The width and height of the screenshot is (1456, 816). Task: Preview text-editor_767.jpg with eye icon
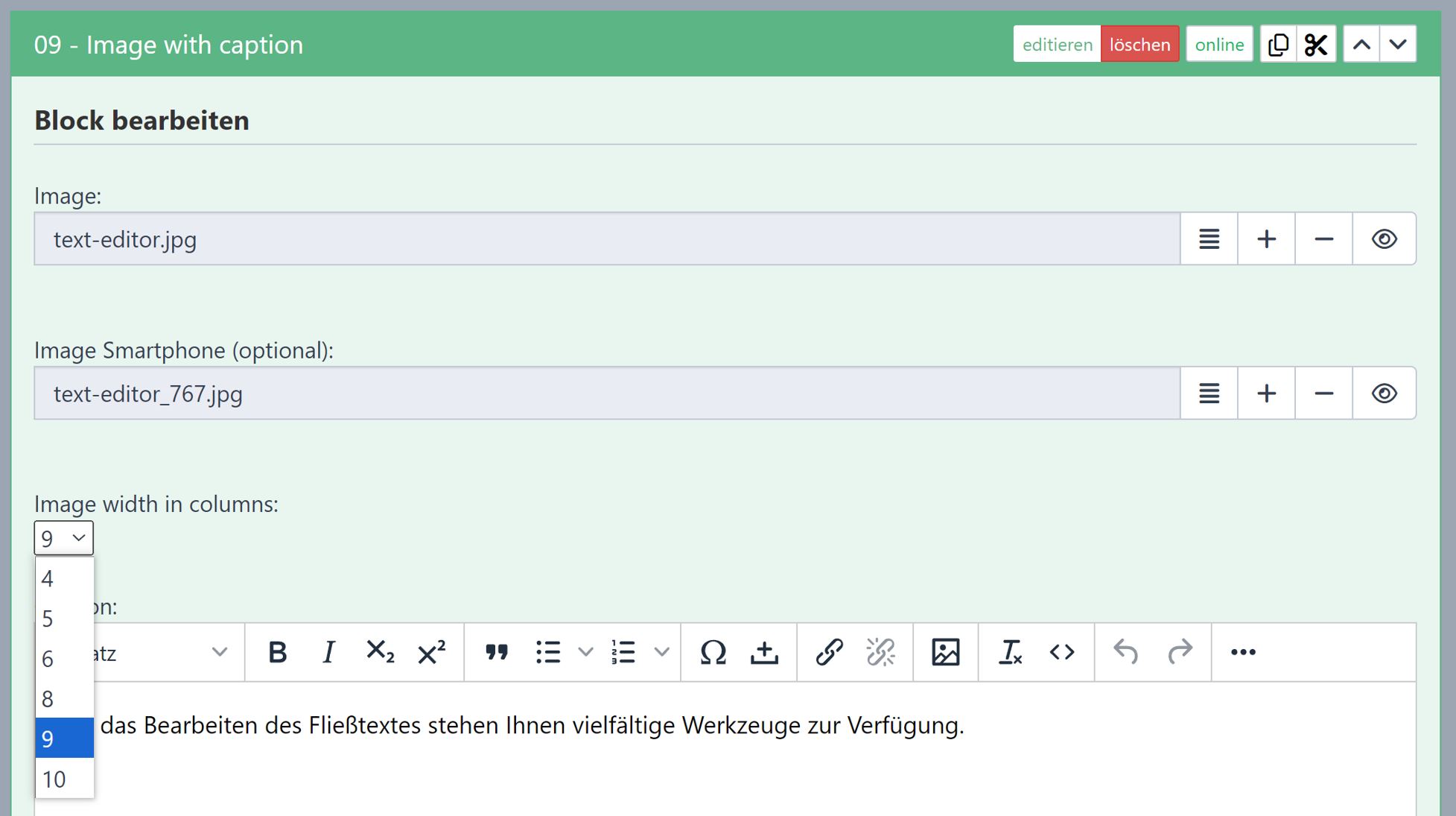[1384, 393]
